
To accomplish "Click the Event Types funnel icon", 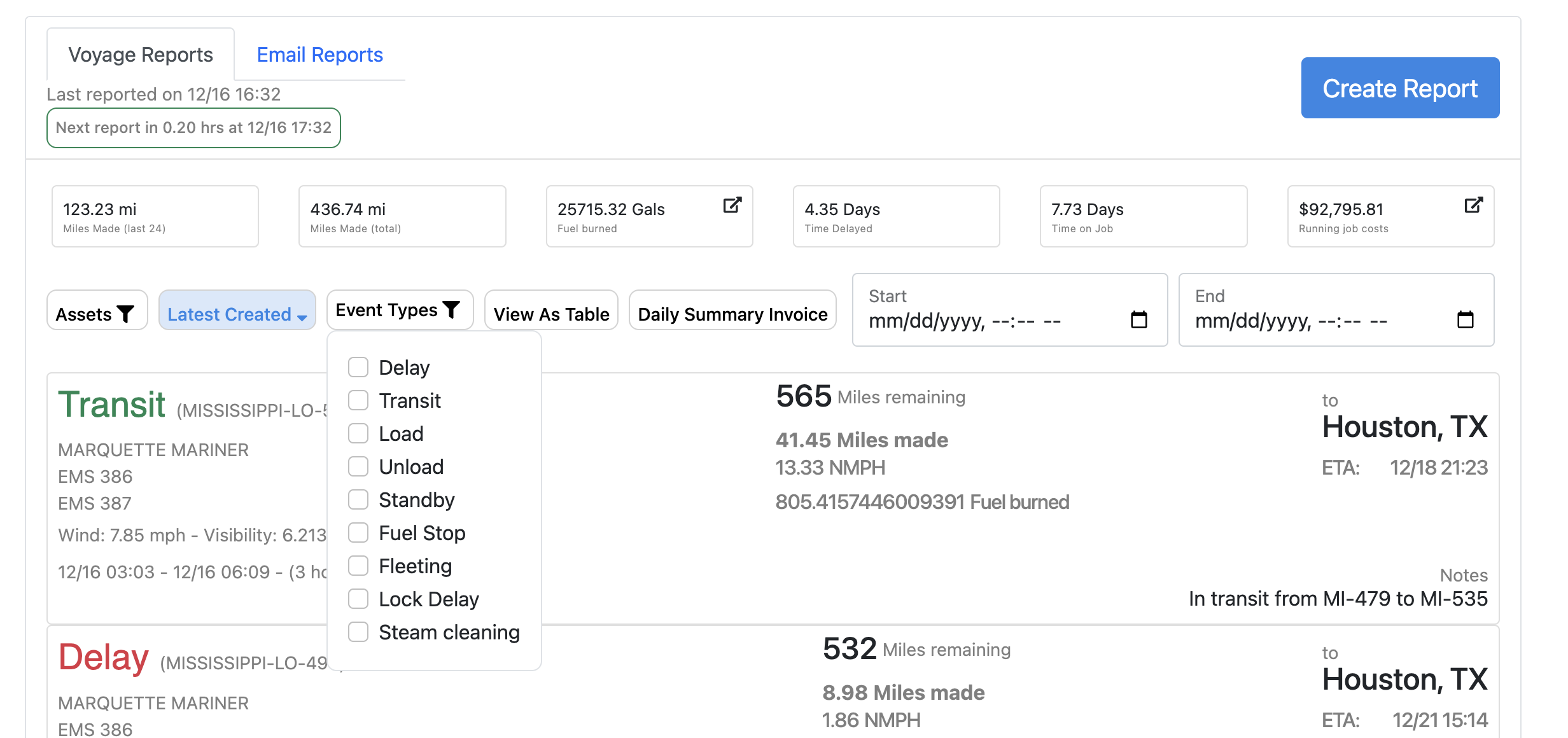I will point(452,309).
